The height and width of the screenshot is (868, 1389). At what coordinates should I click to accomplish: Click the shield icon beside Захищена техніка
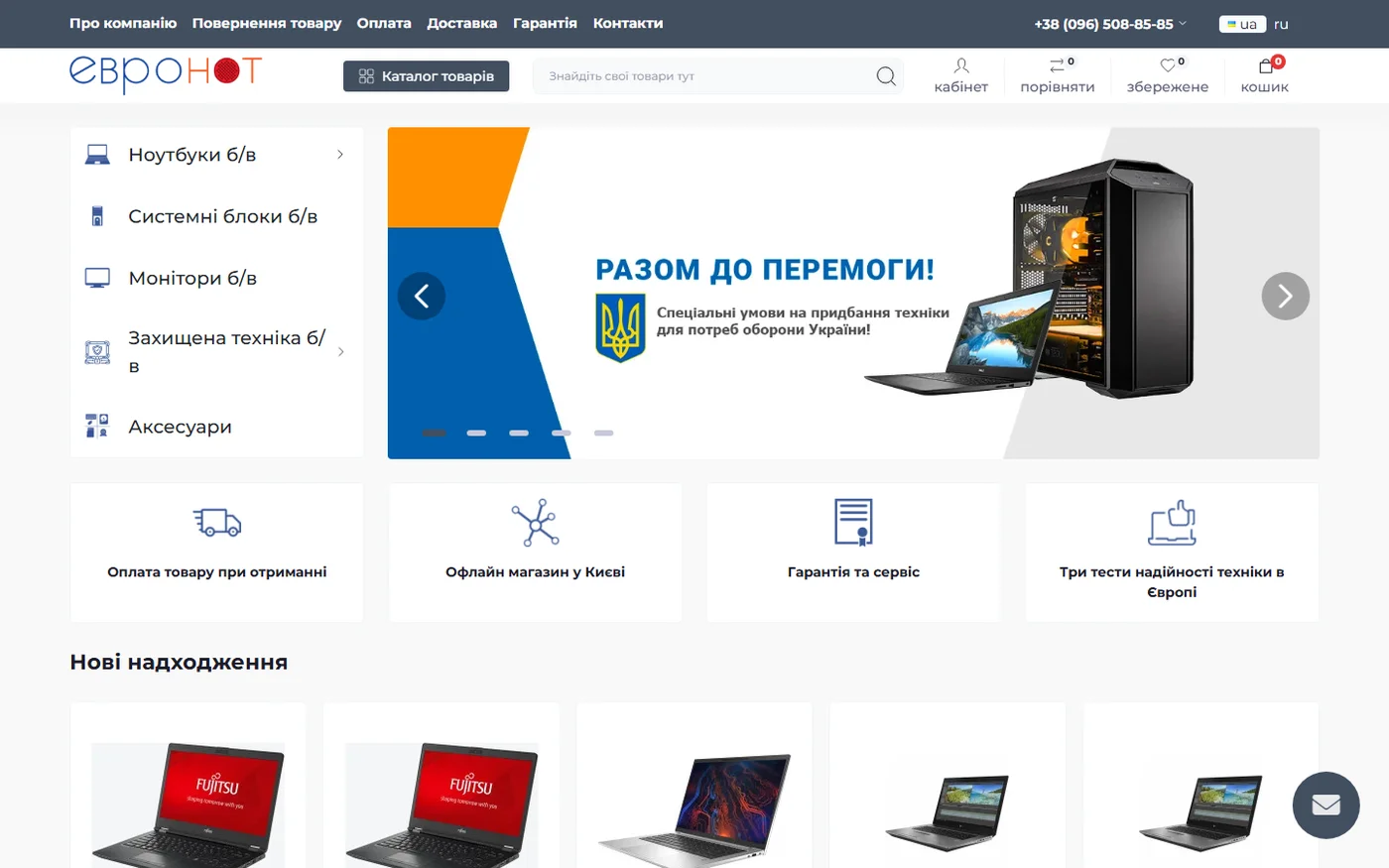click(x=97, y=352)
